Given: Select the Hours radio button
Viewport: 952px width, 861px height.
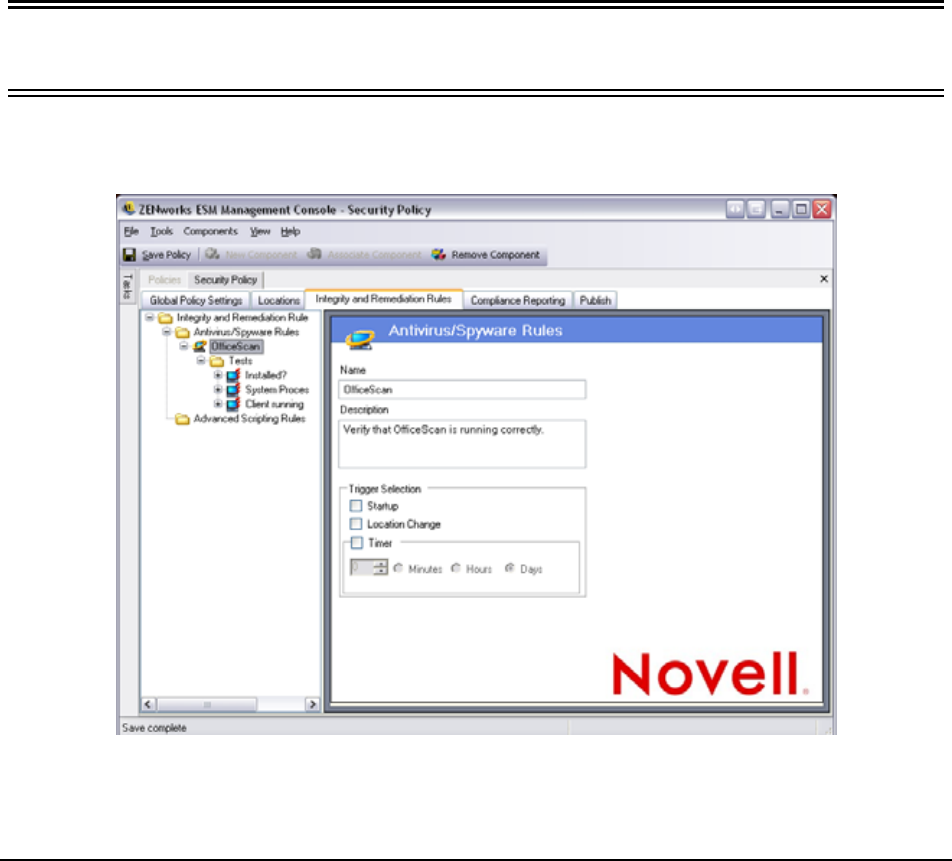Looking at the screenshot, I should [x=456, y=568].
